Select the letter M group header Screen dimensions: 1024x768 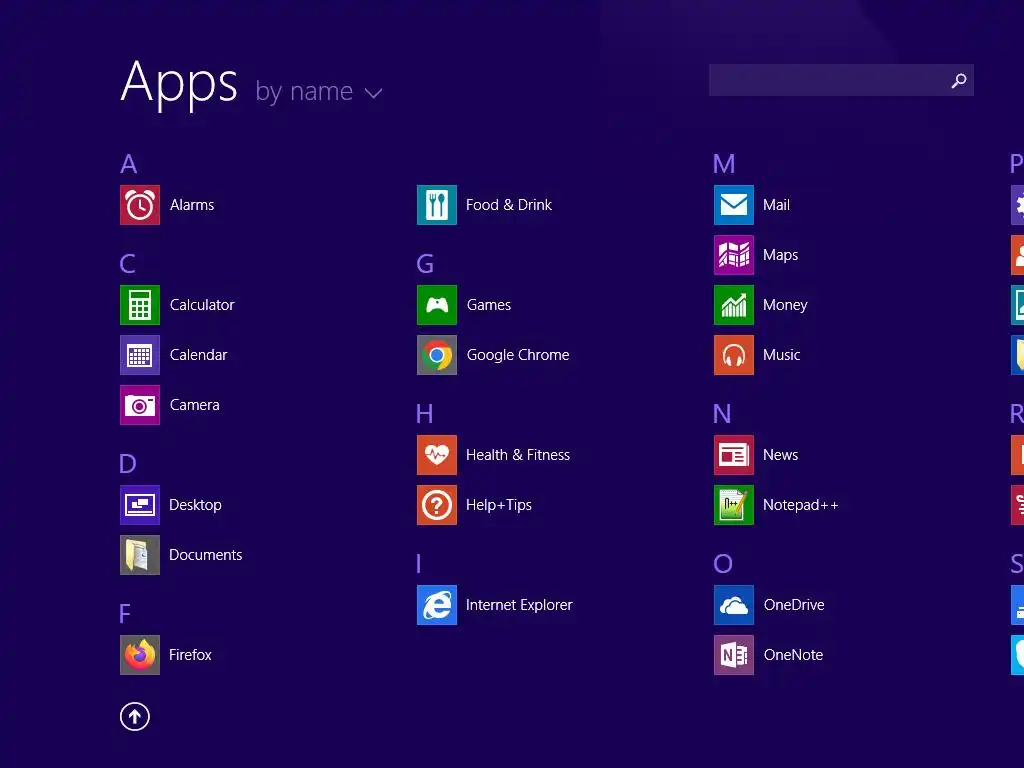pyautogui.click(x=724, y=164)
